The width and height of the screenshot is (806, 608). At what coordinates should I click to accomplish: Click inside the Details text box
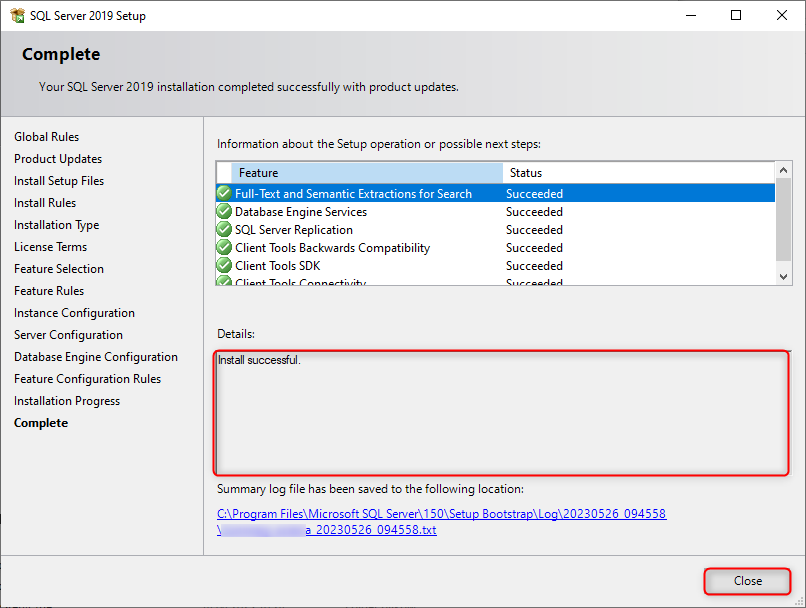(x=501, y=413)
